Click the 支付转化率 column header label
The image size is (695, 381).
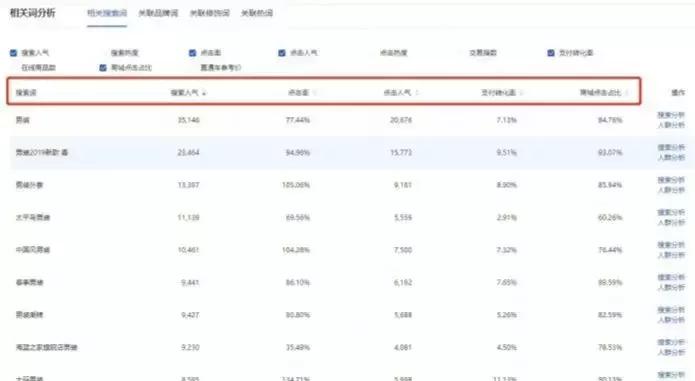click(499, 93)
